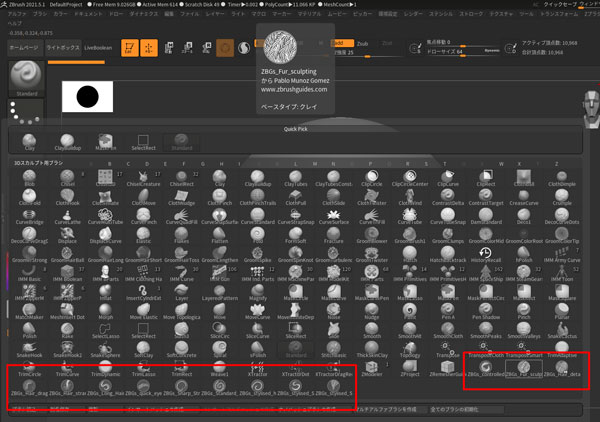Screen dimensions: 600x422
Task: Select the XTractor brush
Action: [258, 369]
